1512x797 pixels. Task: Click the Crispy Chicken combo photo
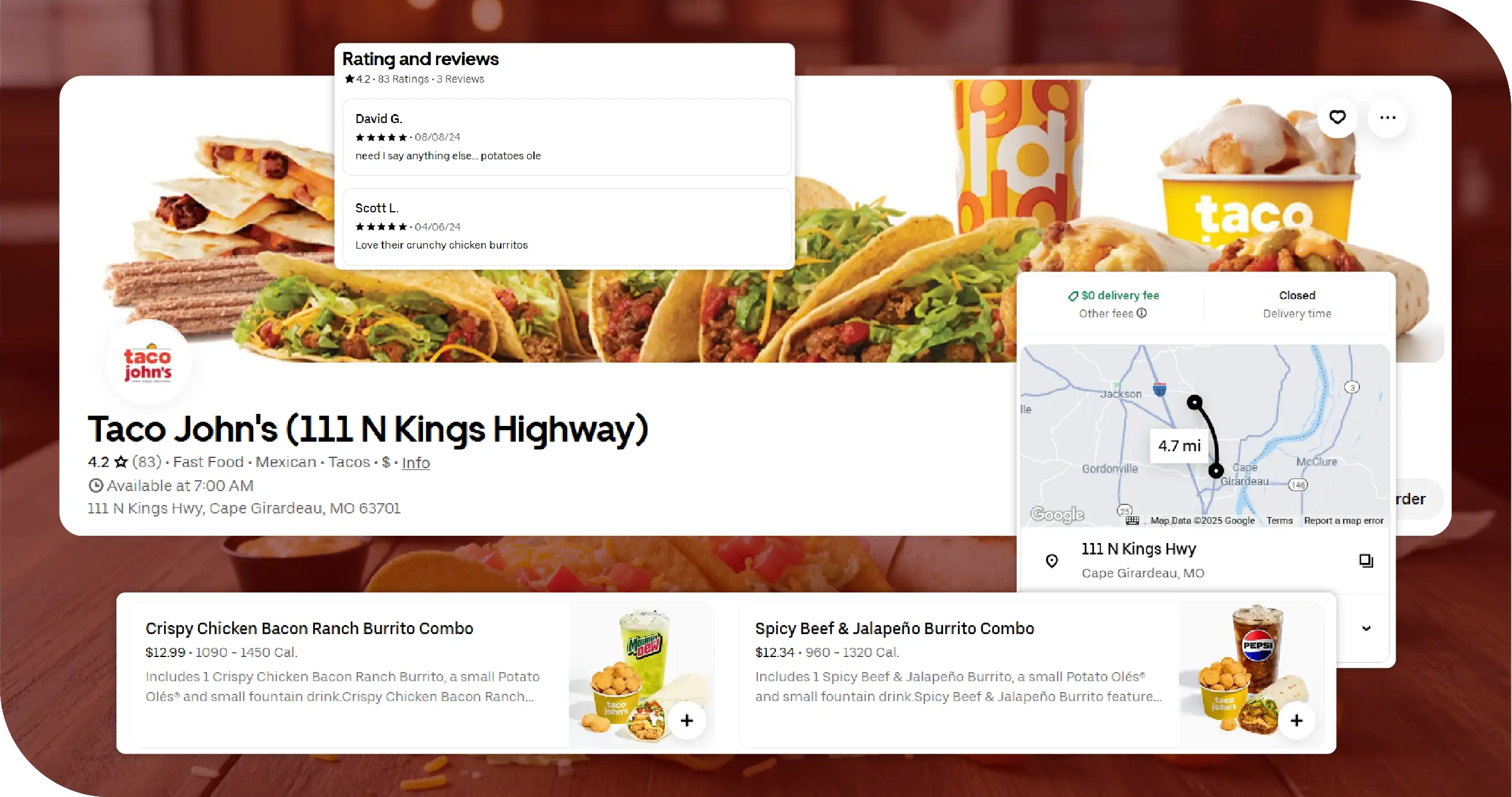click(641, 675)
